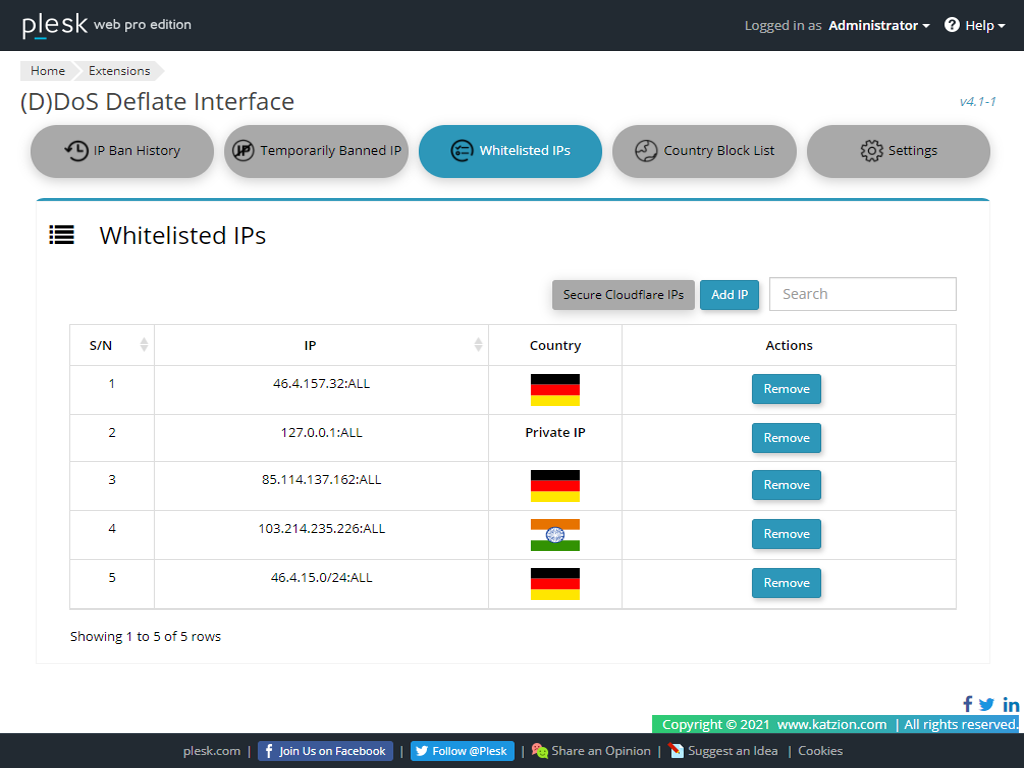This screenshot has width=1024, height=768.
Task: Click the Plesk logo in header
Action: (x=55, y=25)
